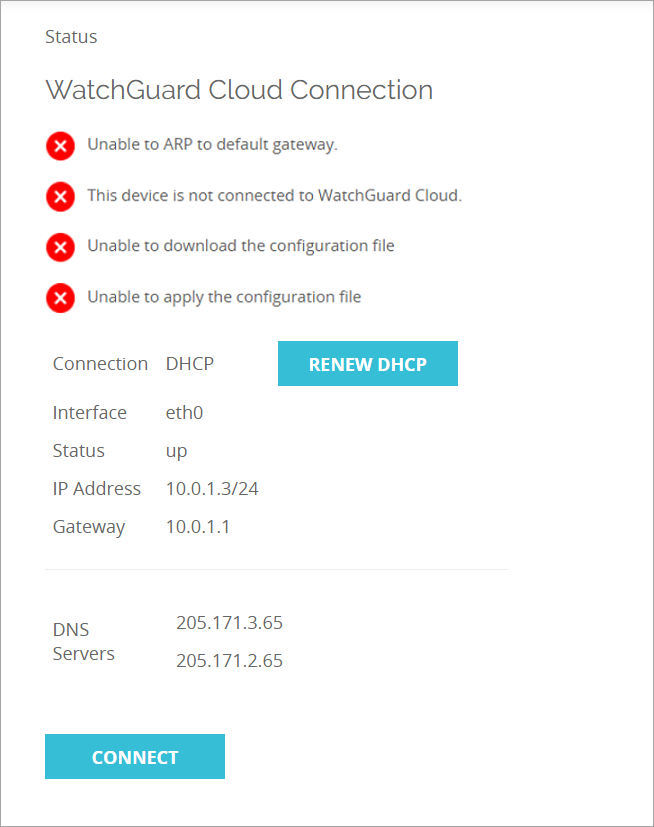Click the red X for WatchGuard Cloud connection error
This screenshot has height=827, width=654.
point(60,197)
